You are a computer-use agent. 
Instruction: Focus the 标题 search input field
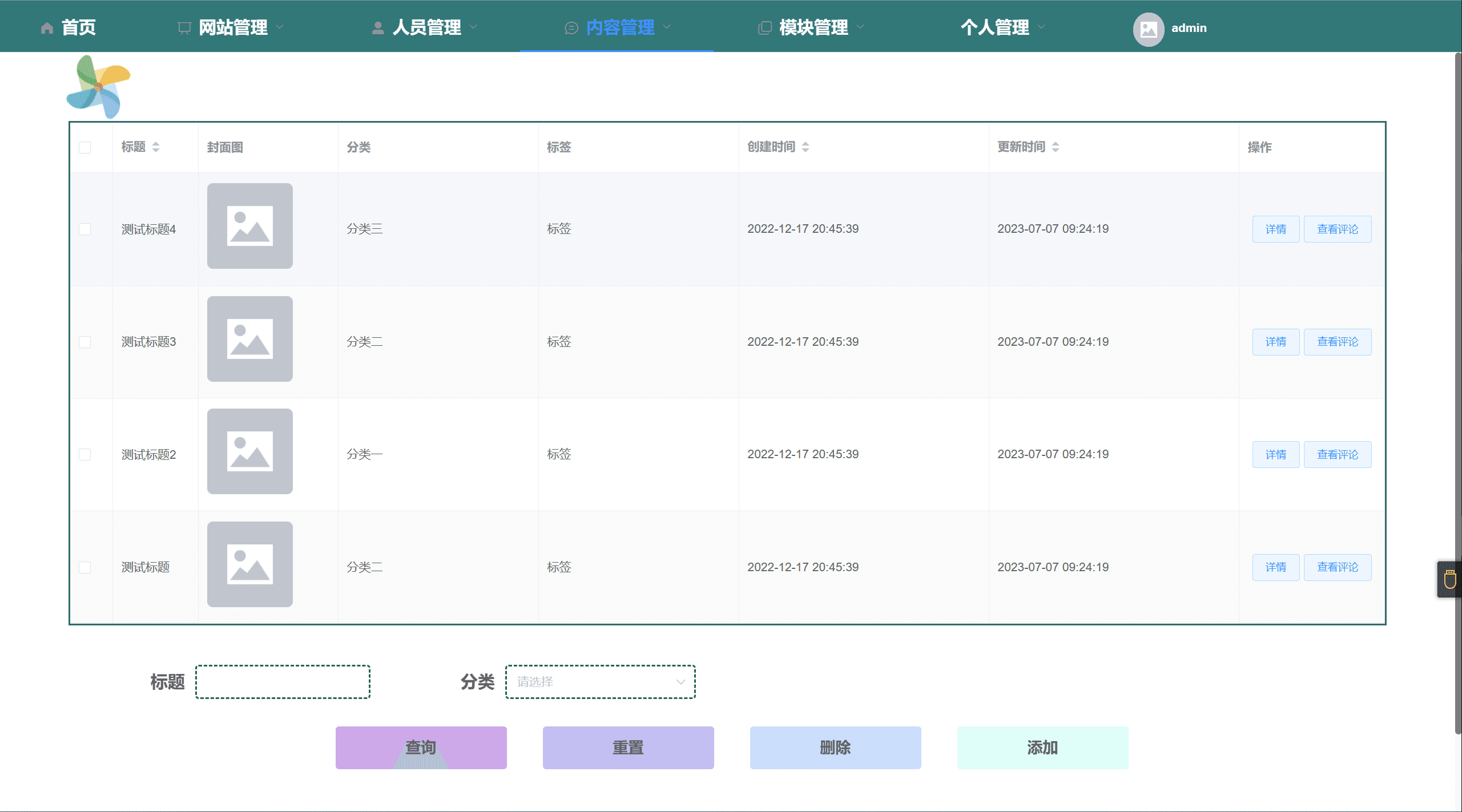click(283, 682)
